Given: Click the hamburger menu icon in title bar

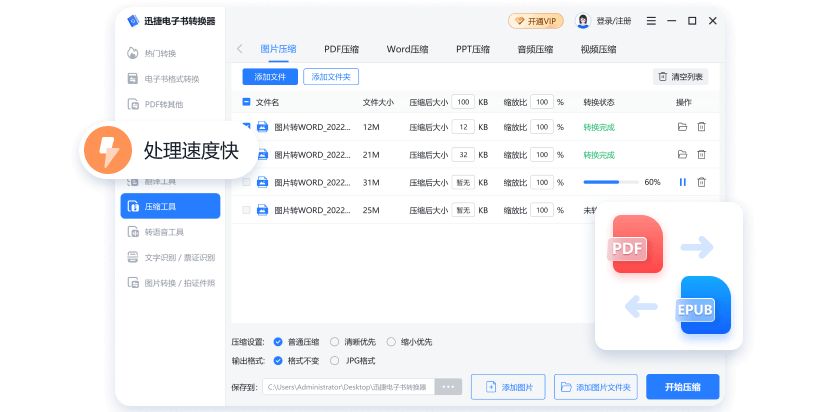Looking at the screenshot, I should click(652, 21).
